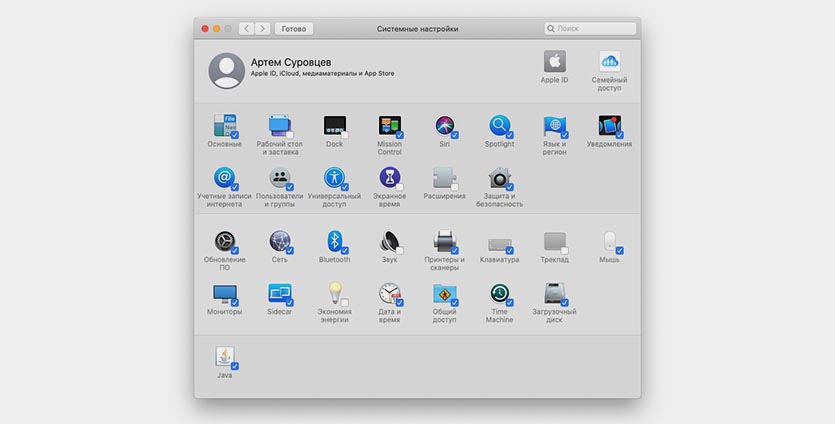The width and height of the screenshot is (835, 424).
Task: Tick the Звук checkbox
Action: 399,249
